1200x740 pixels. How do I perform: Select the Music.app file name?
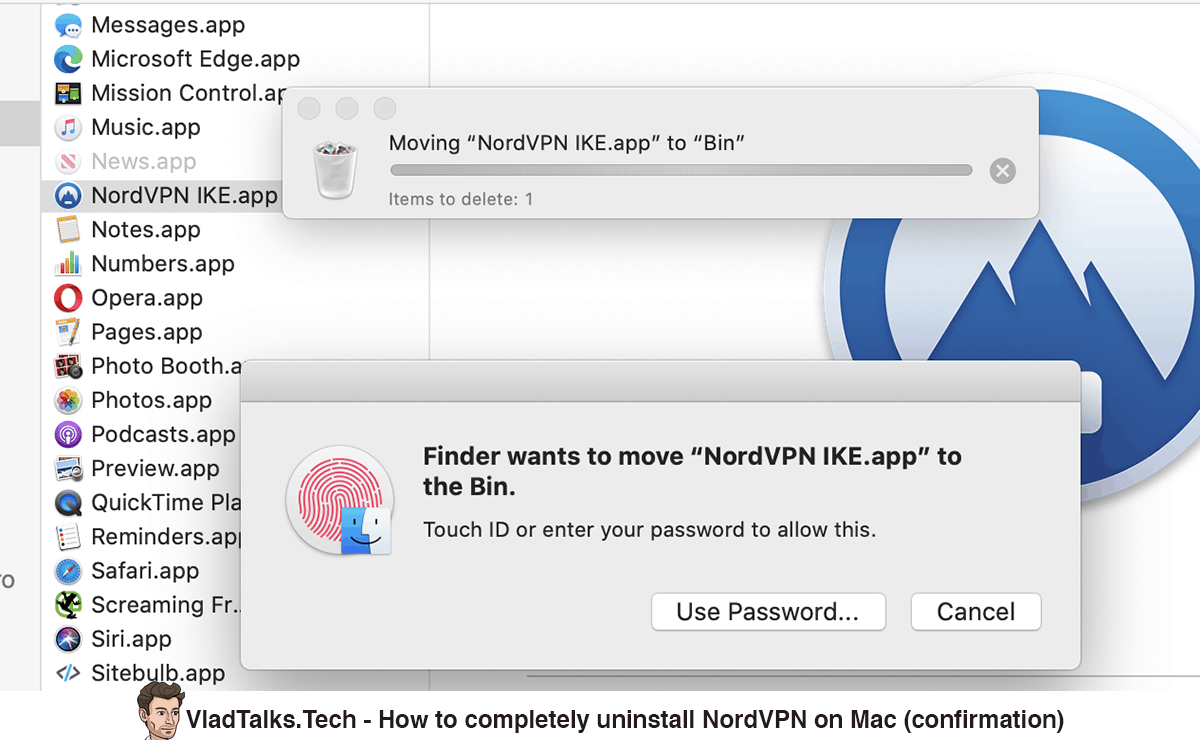146,127
